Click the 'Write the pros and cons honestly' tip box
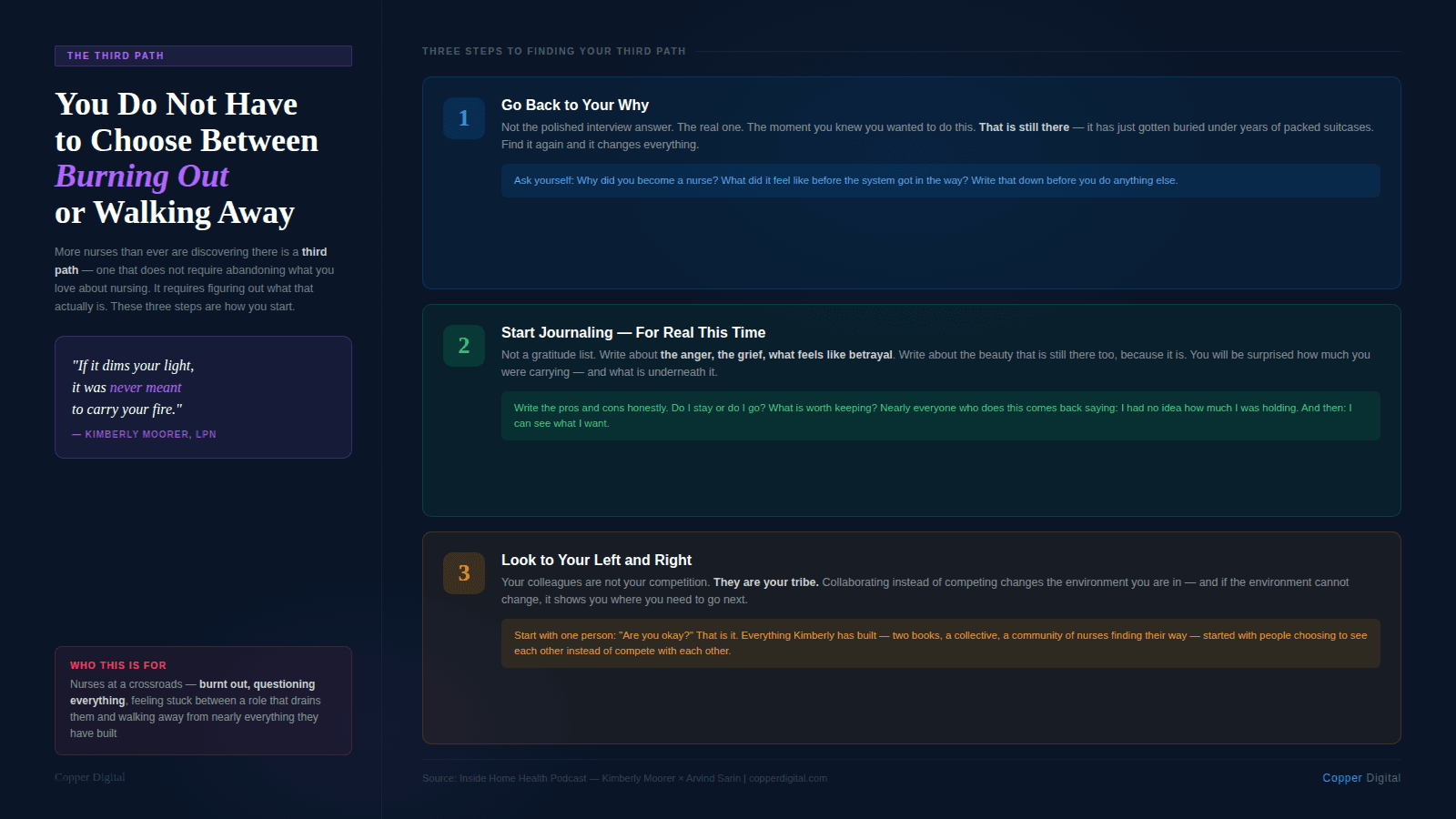Screen dimensions: 1456x819 click(941, 416)
